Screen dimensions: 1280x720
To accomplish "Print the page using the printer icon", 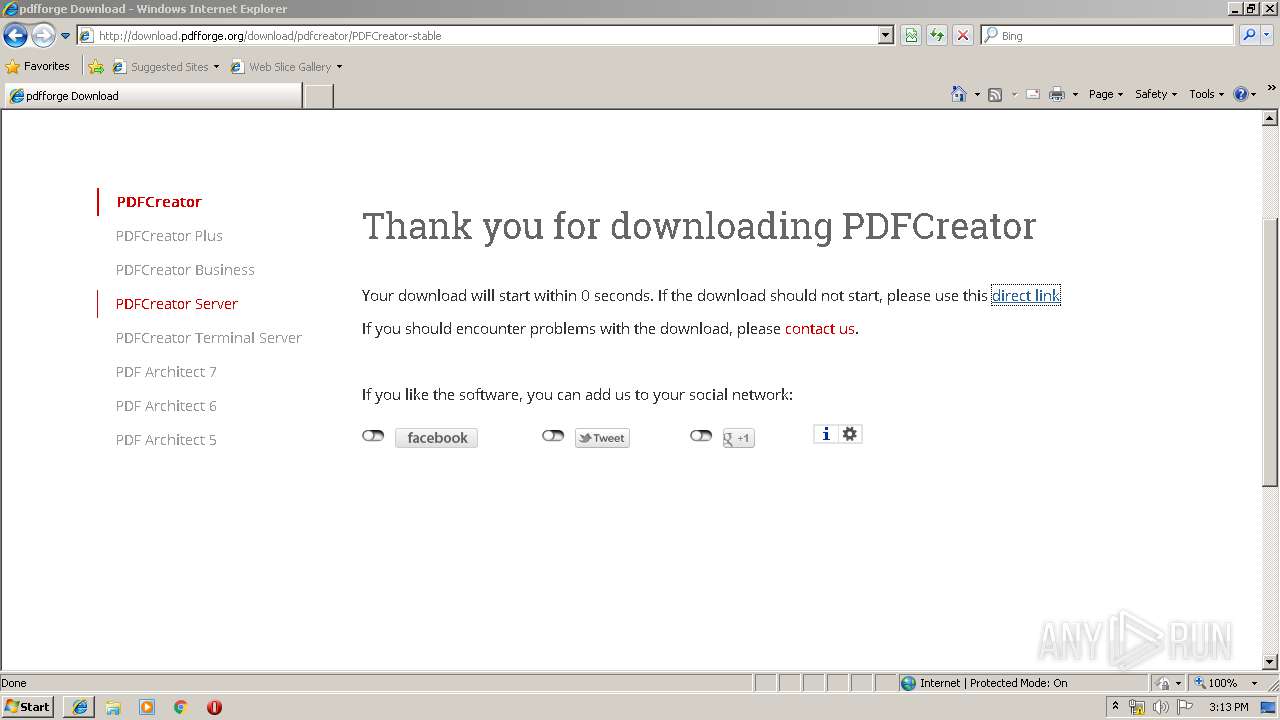I will point(1057,94).
